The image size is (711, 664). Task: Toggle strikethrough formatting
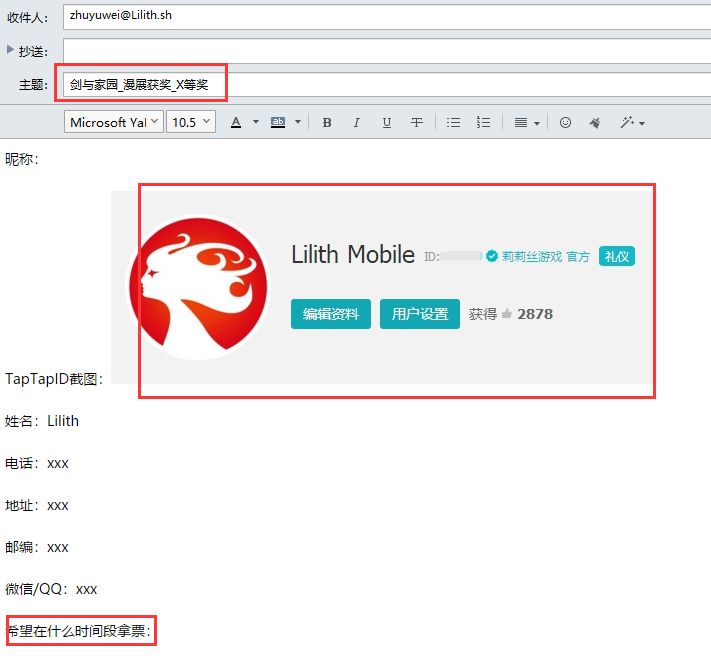[x=417, y=122]
